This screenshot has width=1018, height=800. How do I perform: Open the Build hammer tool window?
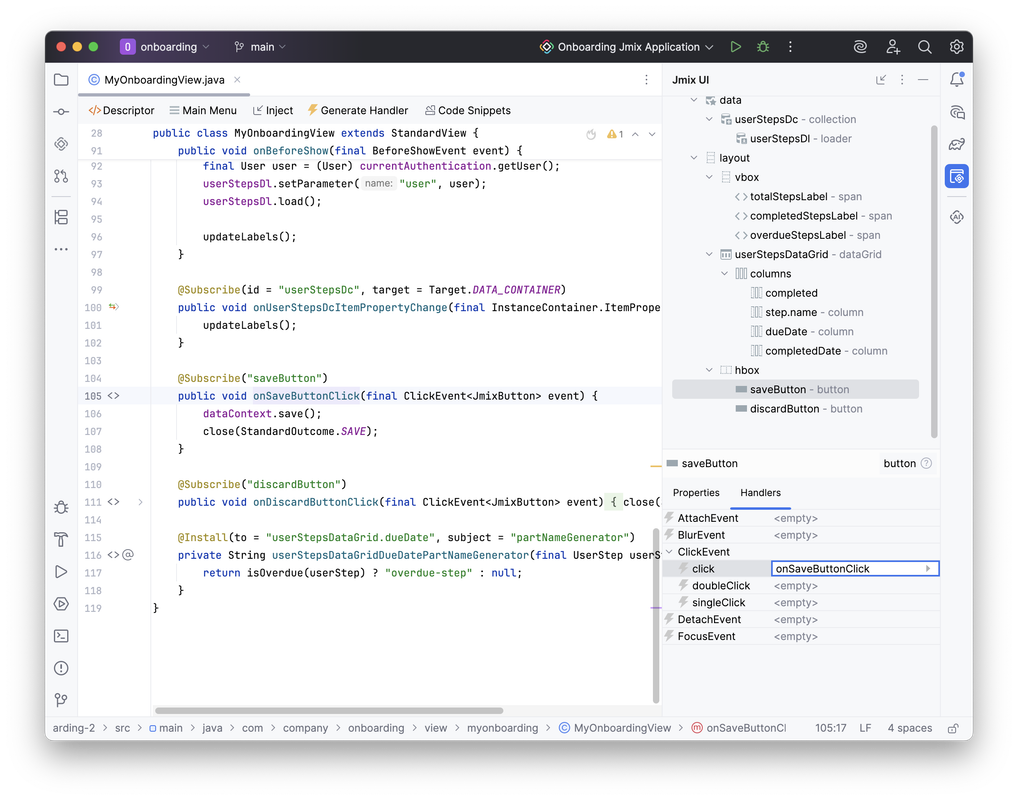click(x=61, y=540)
